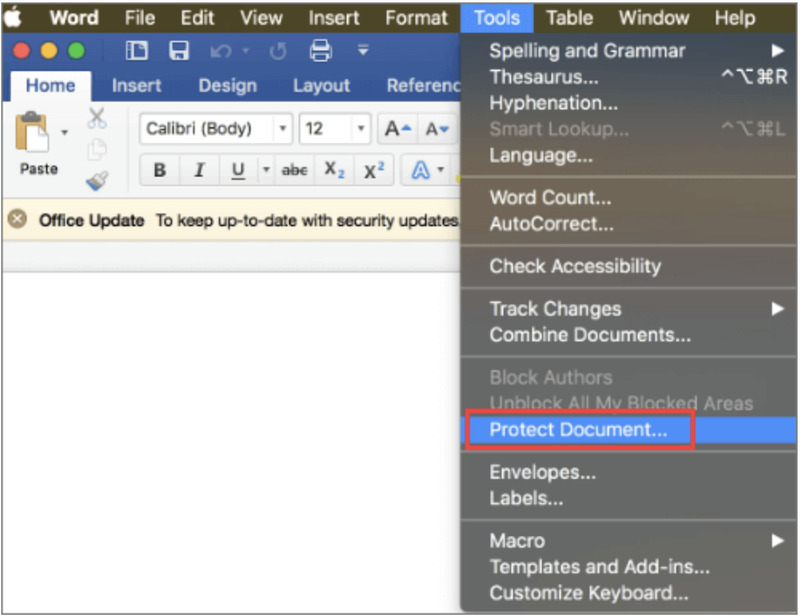The image size is (800, 616).
Task: Choose Word Count from the Tools menu
Action: click(550, 198)
